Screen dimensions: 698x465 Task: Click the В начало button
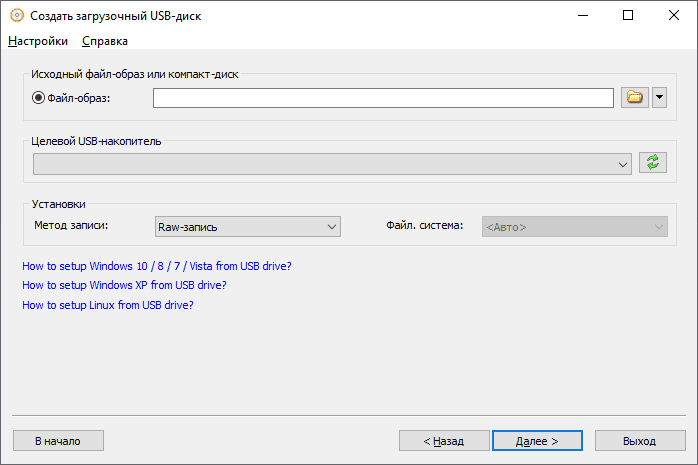(58, 440)
